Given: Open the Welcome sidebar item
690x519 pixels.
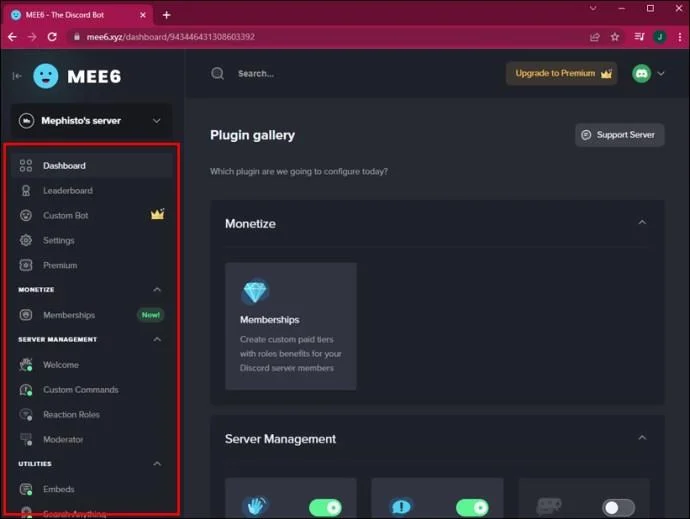Looking at the screenshot, I should 92,364.
